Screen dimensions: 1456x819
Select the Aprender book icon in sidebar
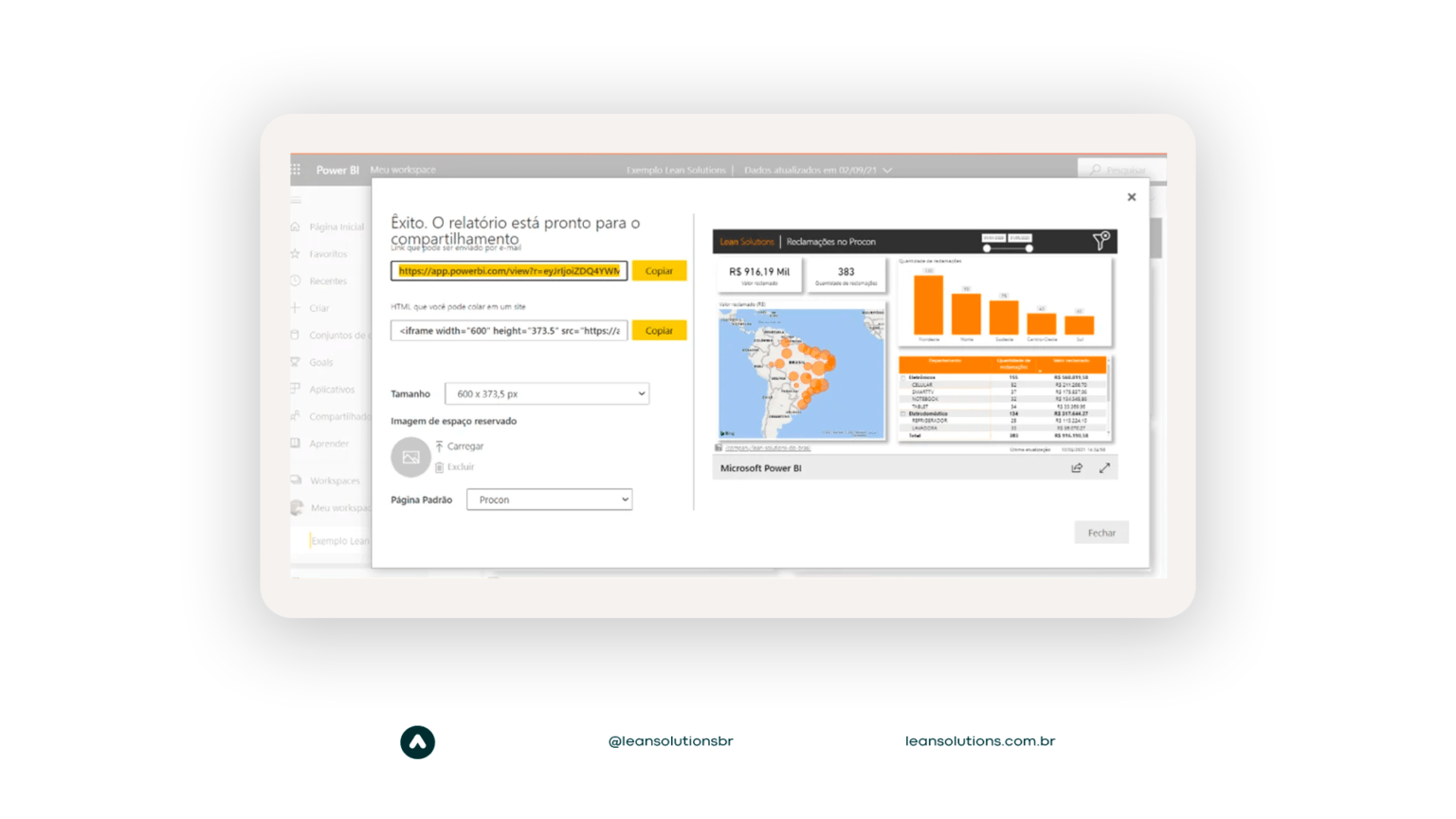(297, 443)
